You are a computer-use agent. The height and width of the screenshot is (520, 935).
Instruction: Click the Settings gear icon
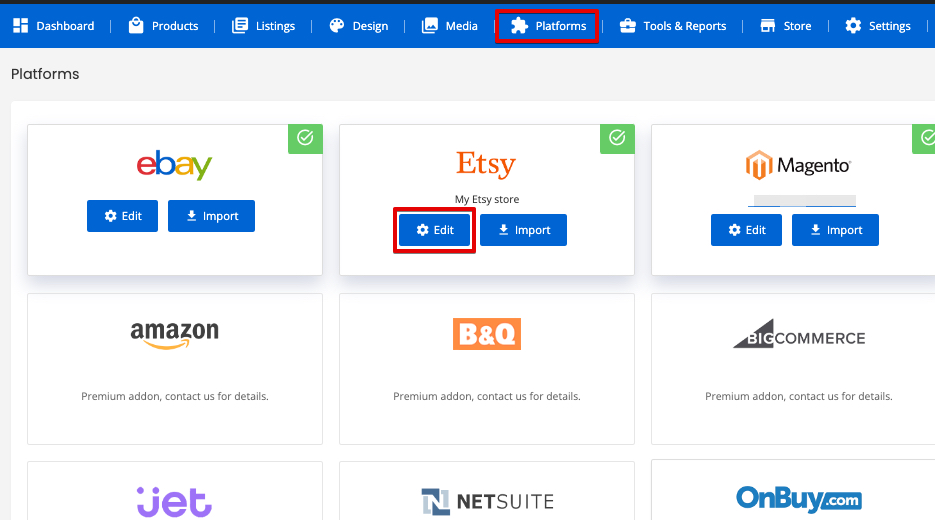pyautogui.click(x=853, y=26)
